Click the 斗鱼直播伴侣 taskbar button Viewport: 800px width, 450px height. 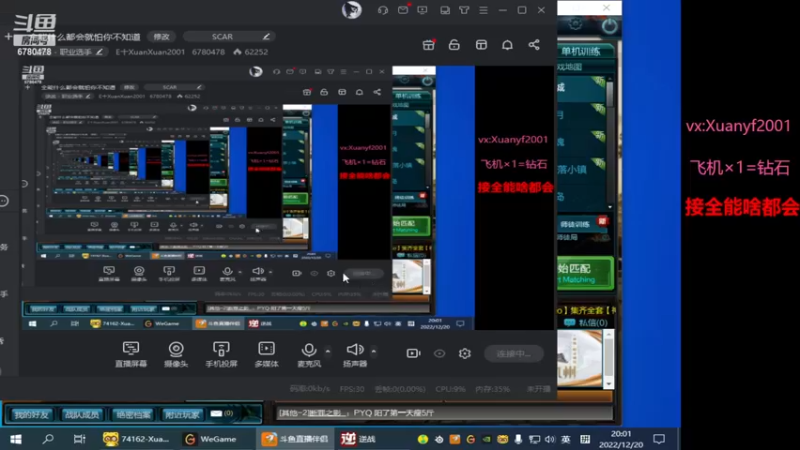(295, 439)
